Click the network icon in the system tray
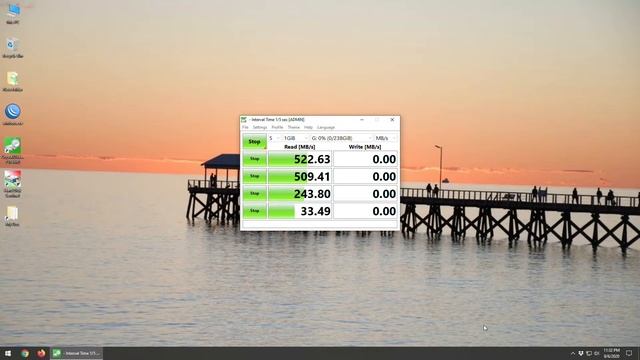 [x=589, y=353]
